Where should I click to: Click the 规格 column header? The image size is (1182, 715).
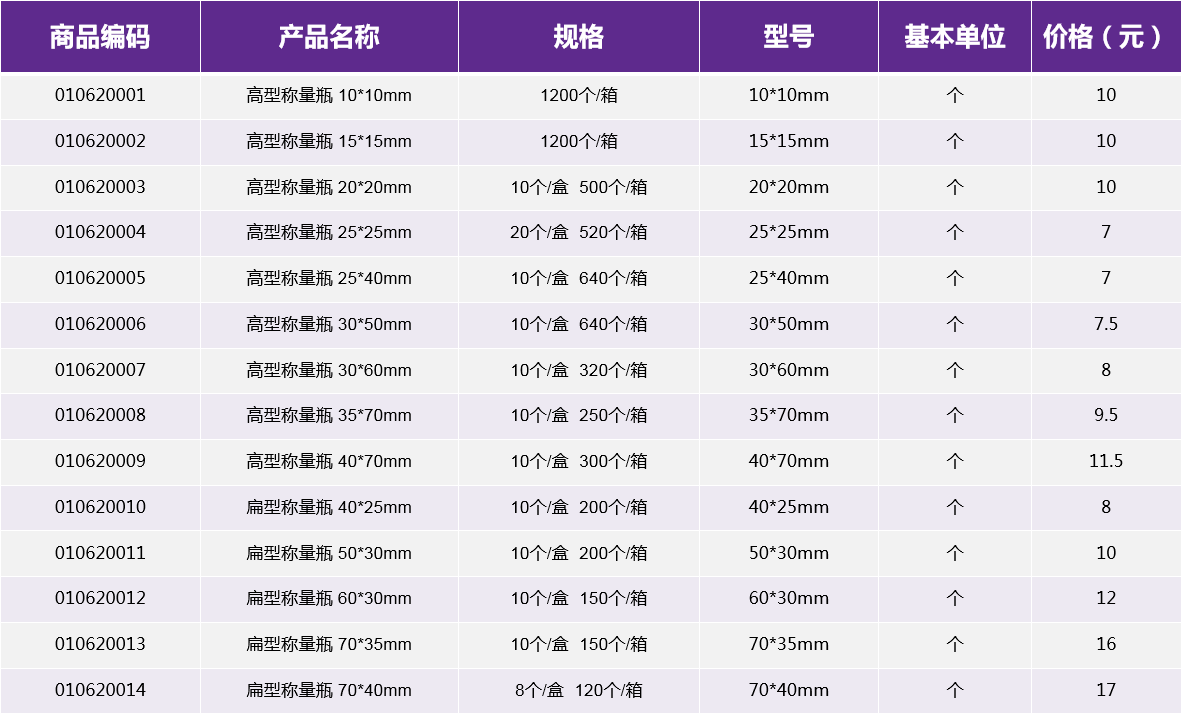coord(579,36)
